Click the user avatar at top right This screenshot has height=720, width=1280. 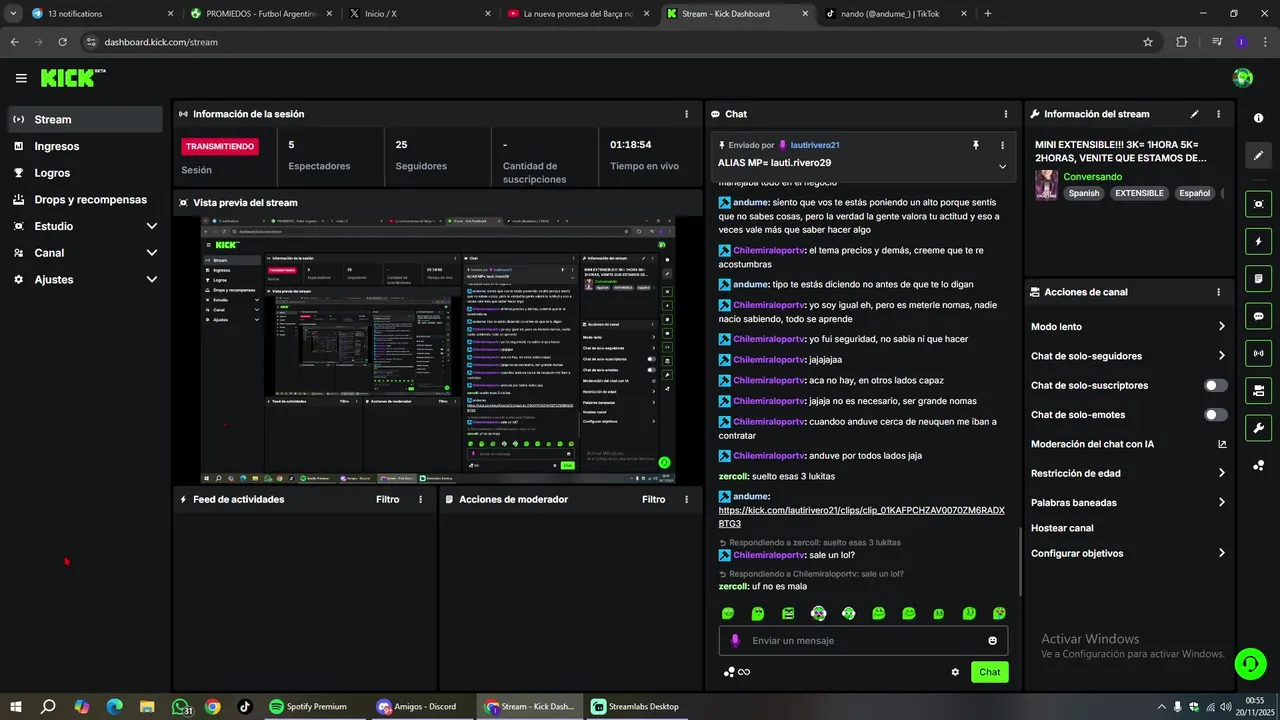tap(1243, 78)
